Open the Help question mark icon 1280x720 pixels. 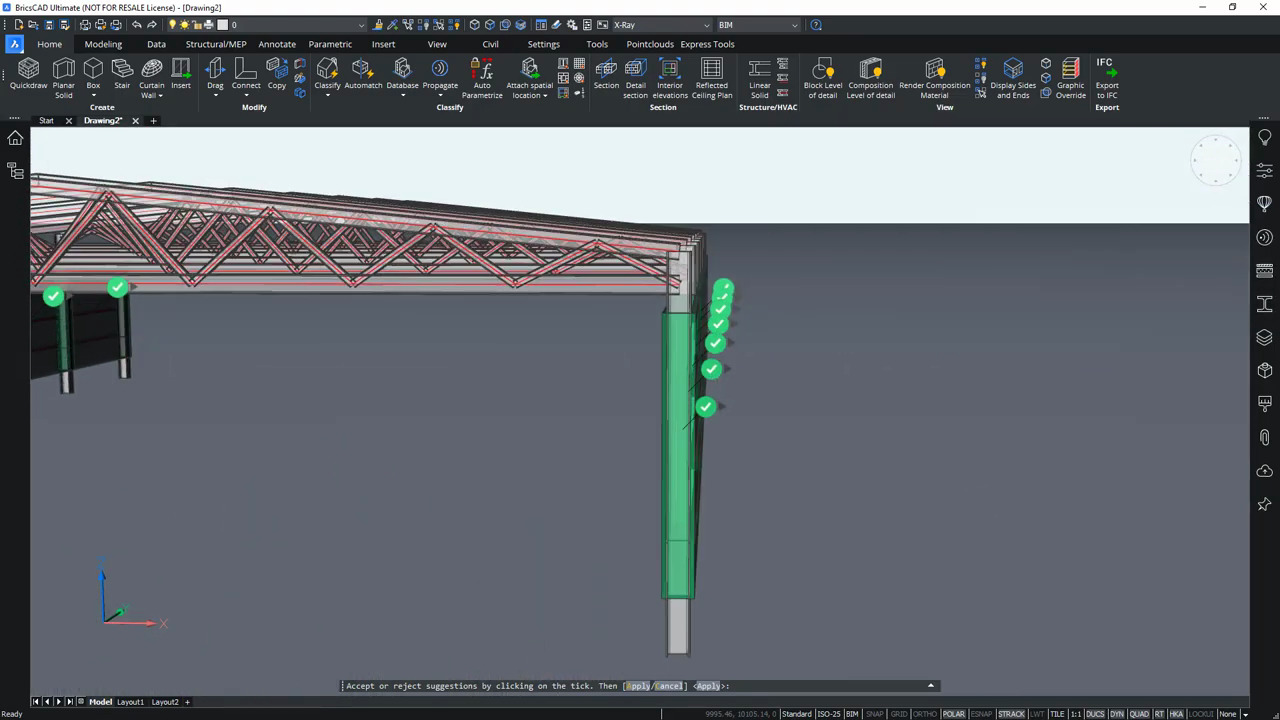click(x=816, y=25)
